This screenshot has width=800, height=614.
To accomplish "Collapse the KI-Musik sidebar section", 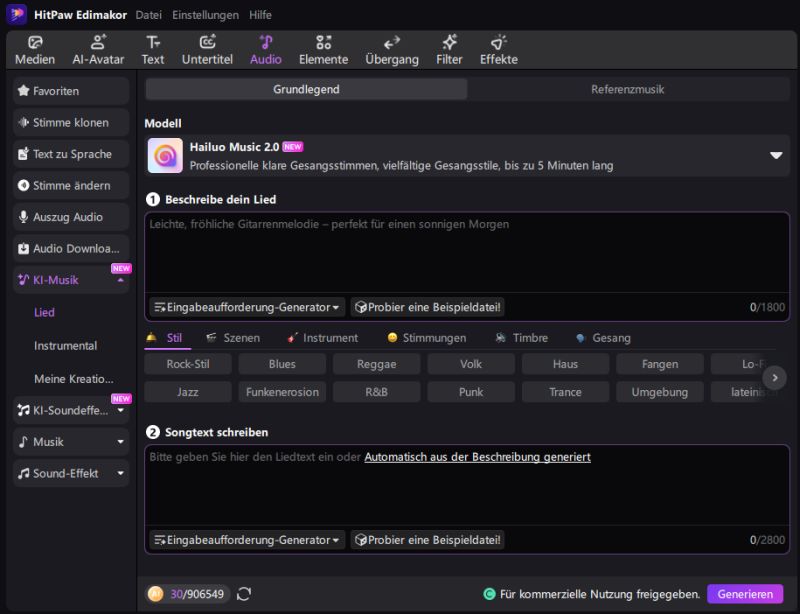I will [121, 280].
